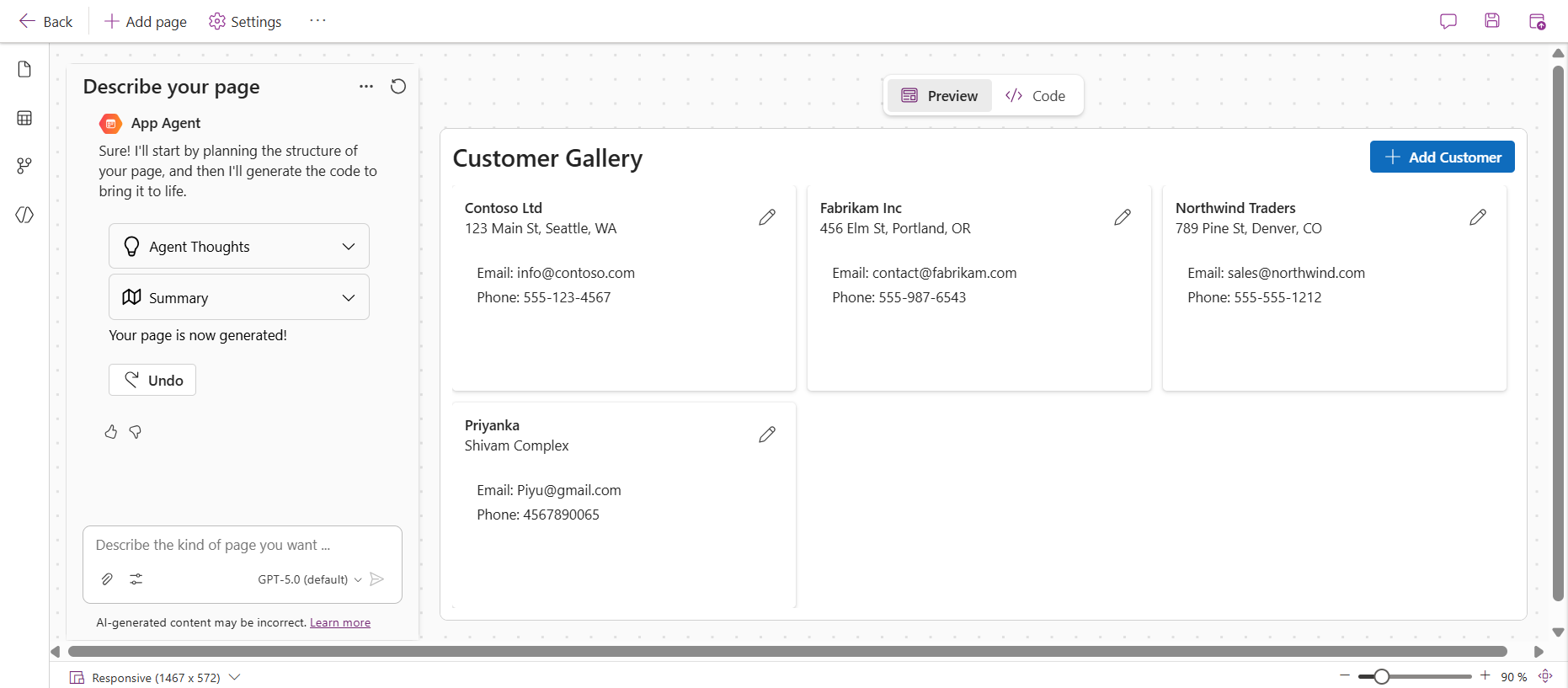Click Northwind Traders customer name

pyautogui.click(x=1235, y=208)
